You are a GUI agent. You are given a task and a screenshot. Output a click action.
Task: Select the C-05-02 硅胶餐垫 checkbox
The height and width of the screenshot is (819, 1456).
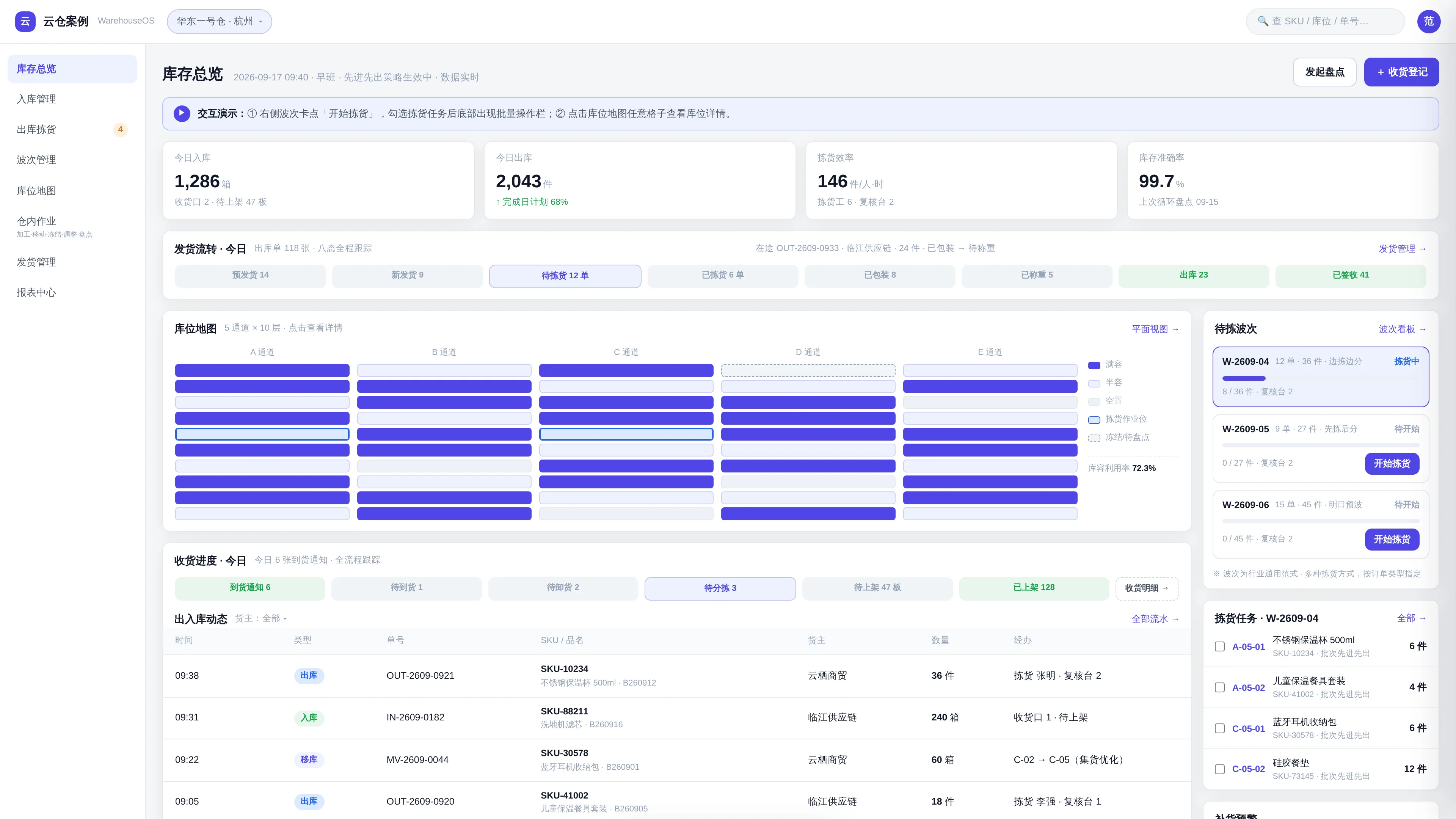click(x=1220, y=769)
